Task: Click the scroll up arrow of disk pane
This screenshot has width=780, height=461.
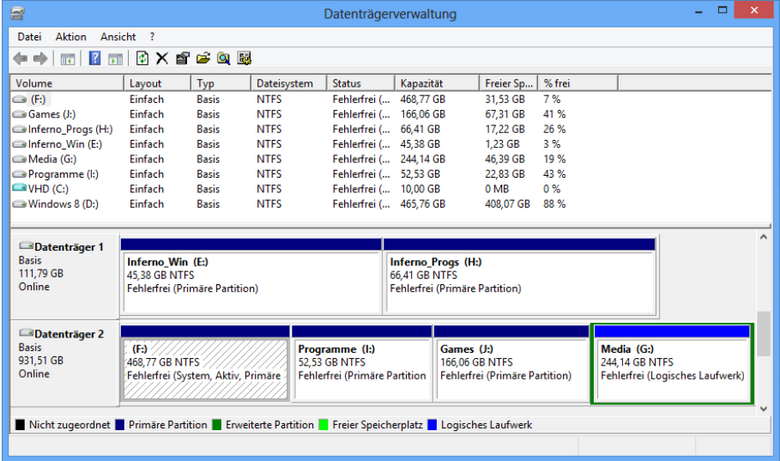Action: point(764,237)
